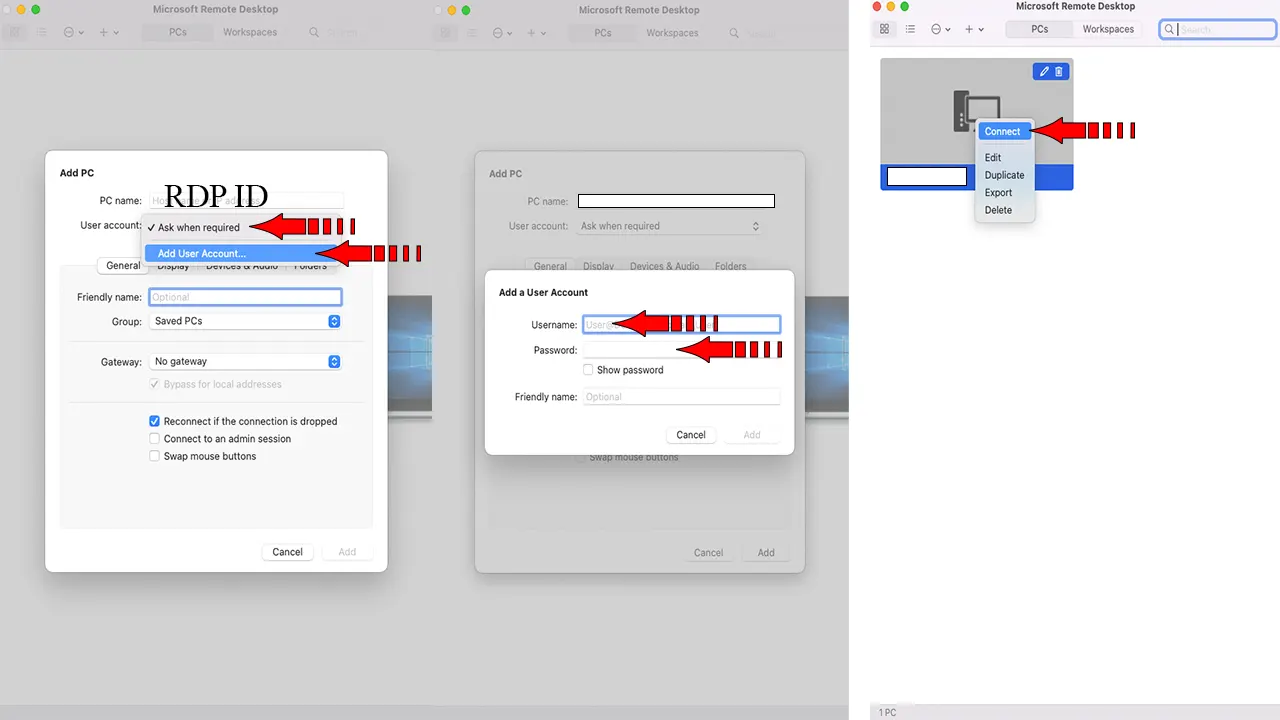Click the '1 PC' status text
The height and width of the screenshot is (720, 1280).
pyautogui.click(x=888, y=712)
